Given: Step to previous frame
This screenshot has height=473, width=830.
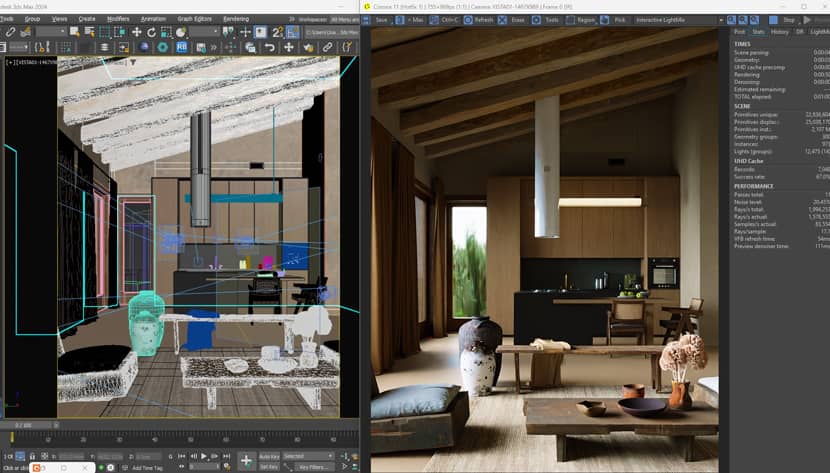Looking at the screenshot, I should point(193,456).
